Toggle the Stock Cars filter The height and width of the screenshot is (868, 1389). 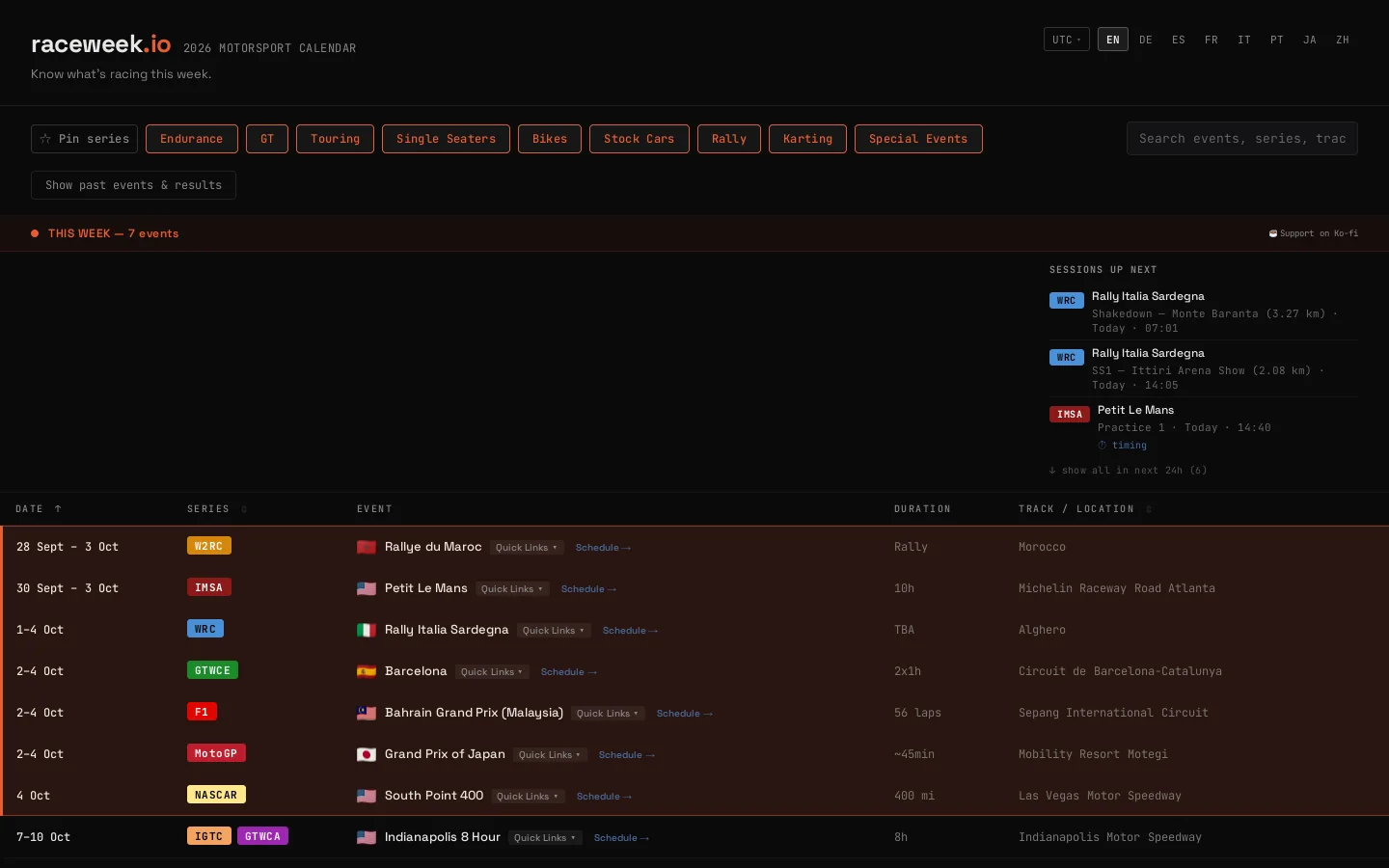640,139
